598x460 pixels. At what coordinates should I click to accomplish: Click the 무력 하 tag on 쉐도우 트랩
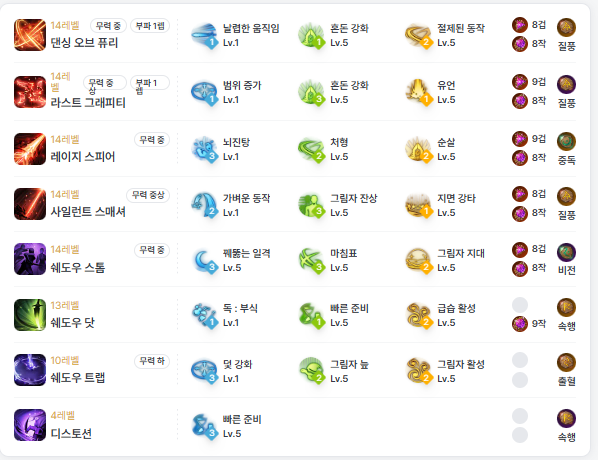click(x=152, y=361)
